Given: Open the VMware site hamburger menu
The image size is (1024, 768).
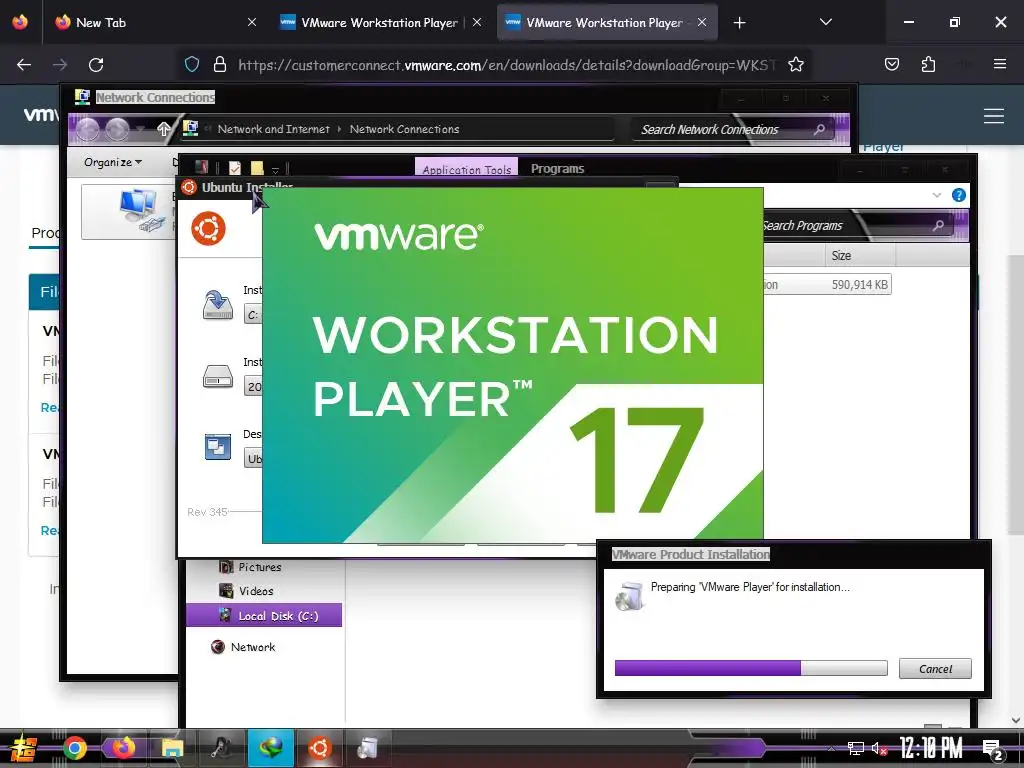Looking at the screenshot, I should (993, 116).
